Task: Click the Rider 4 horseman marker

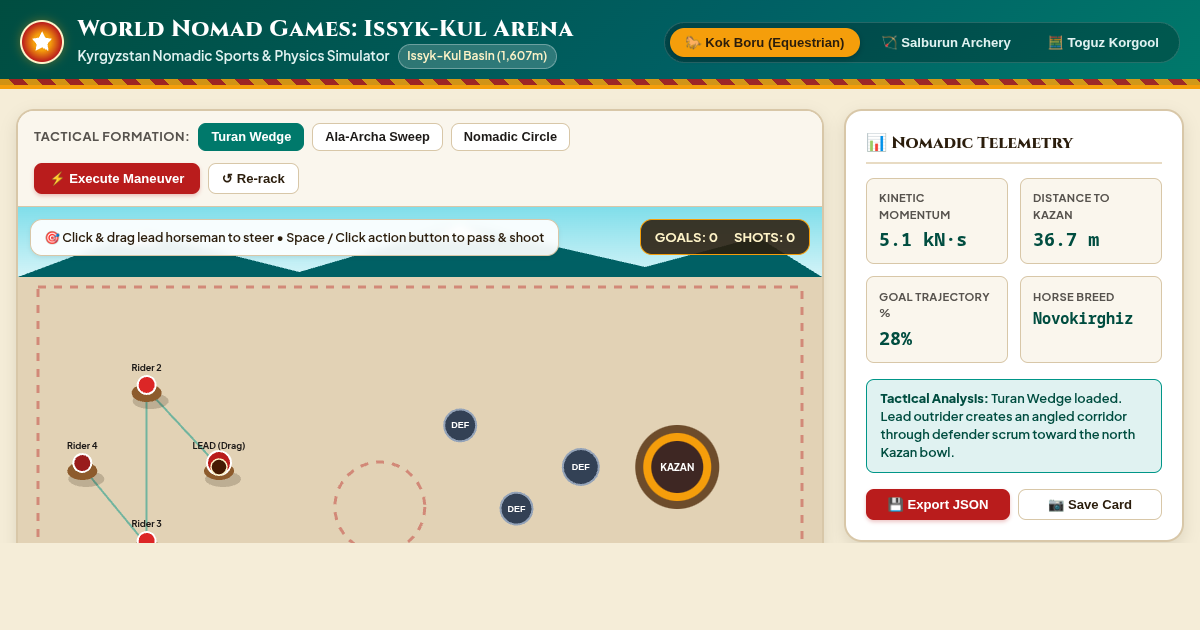Action: pos(83,466)
